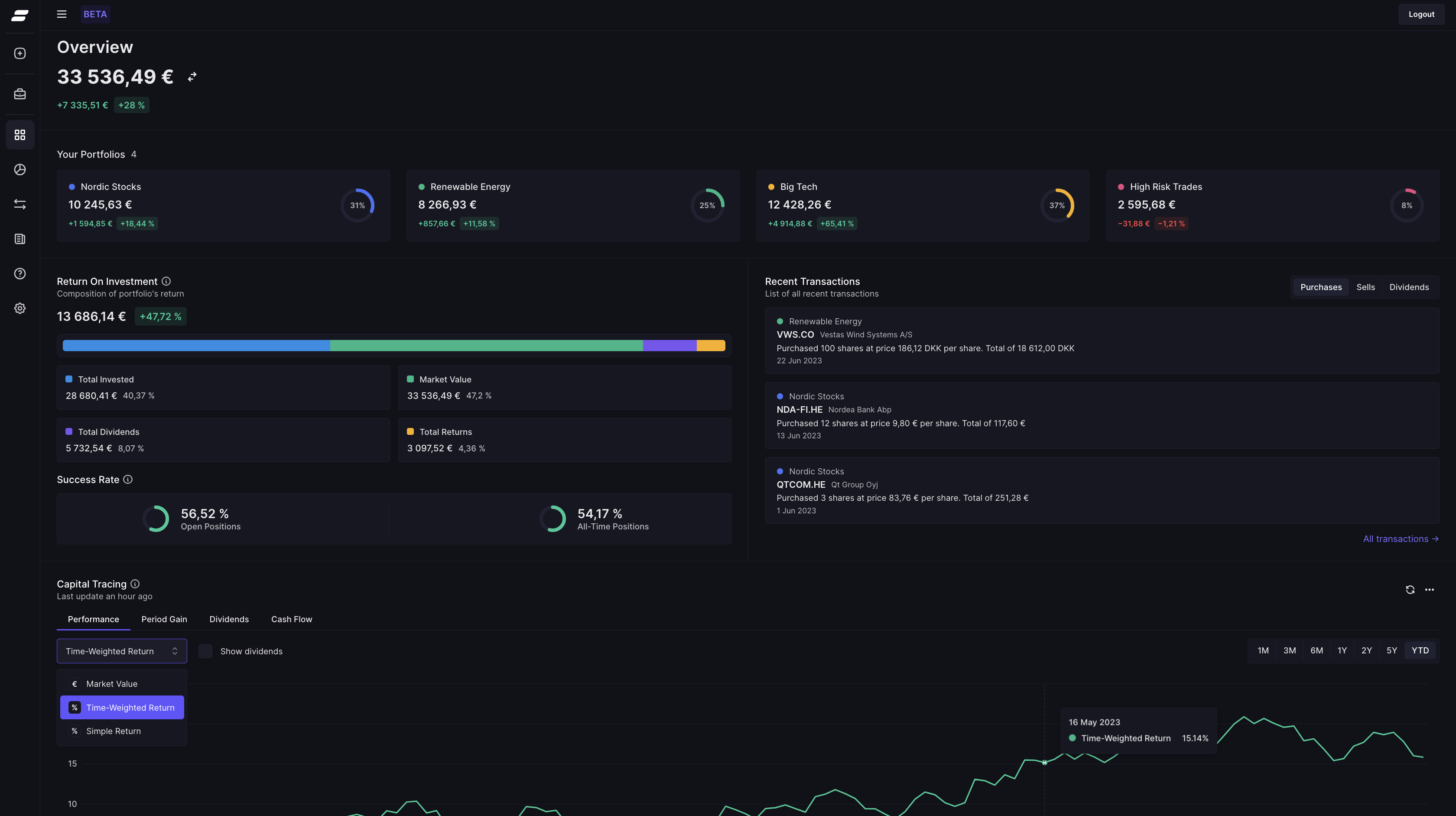Image resolution: width=1456 pixels, height=816 pixels.
Task: Set chart range to 3M
Action: (1290, 651)
